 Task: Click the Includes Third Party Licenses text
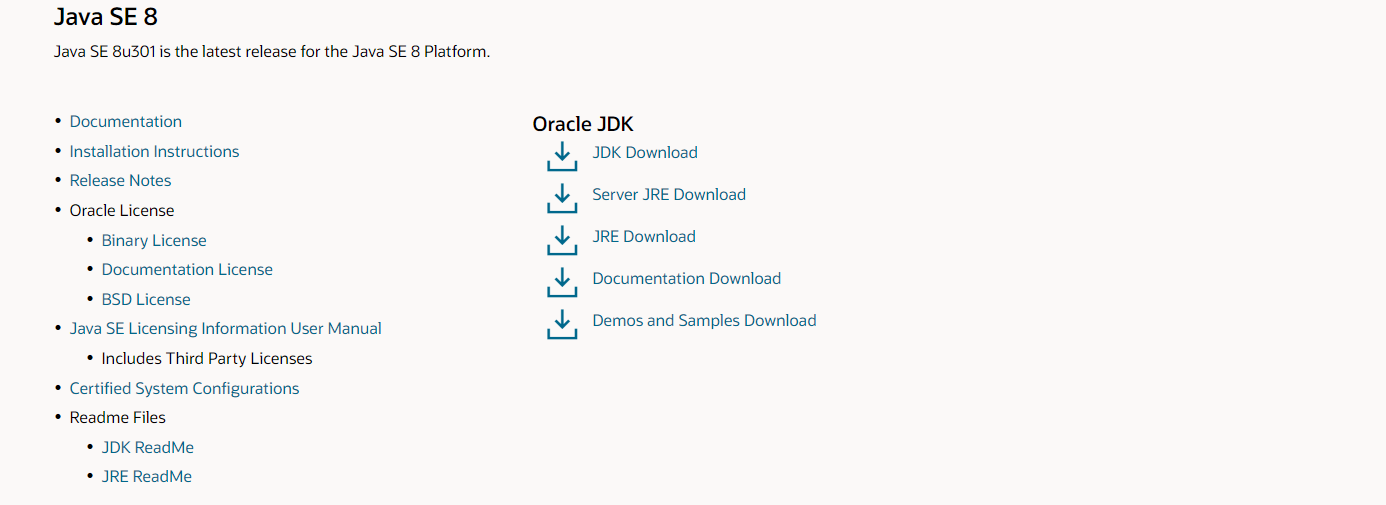207,358
